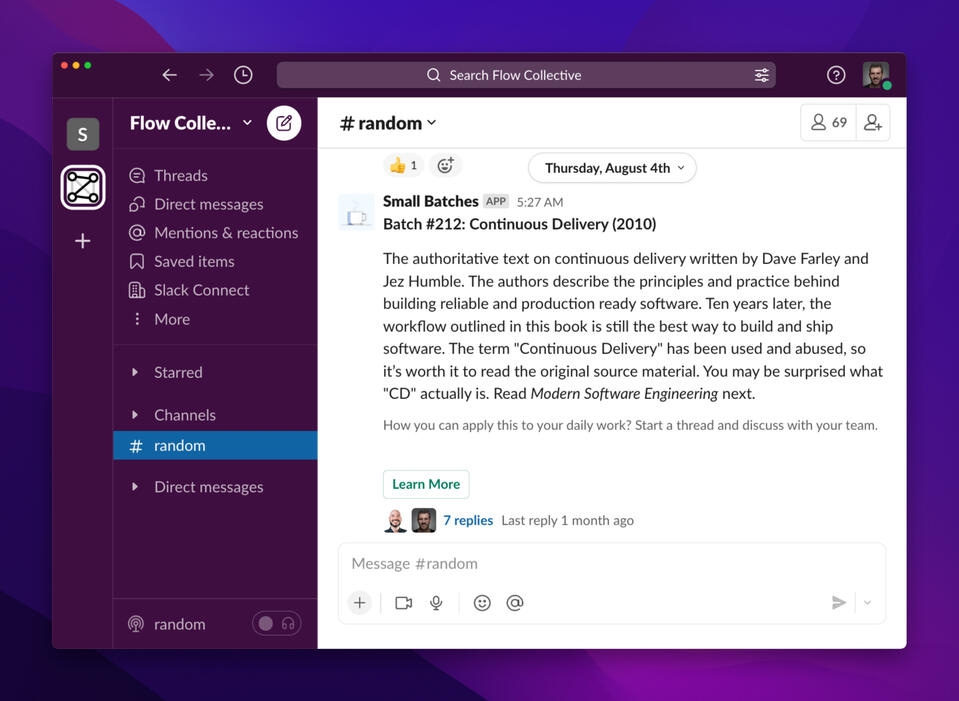The height and width of the screenshot is (701, 959).
Task: Add a workspace with the plus icon
Action: click(x=83, y=241)
